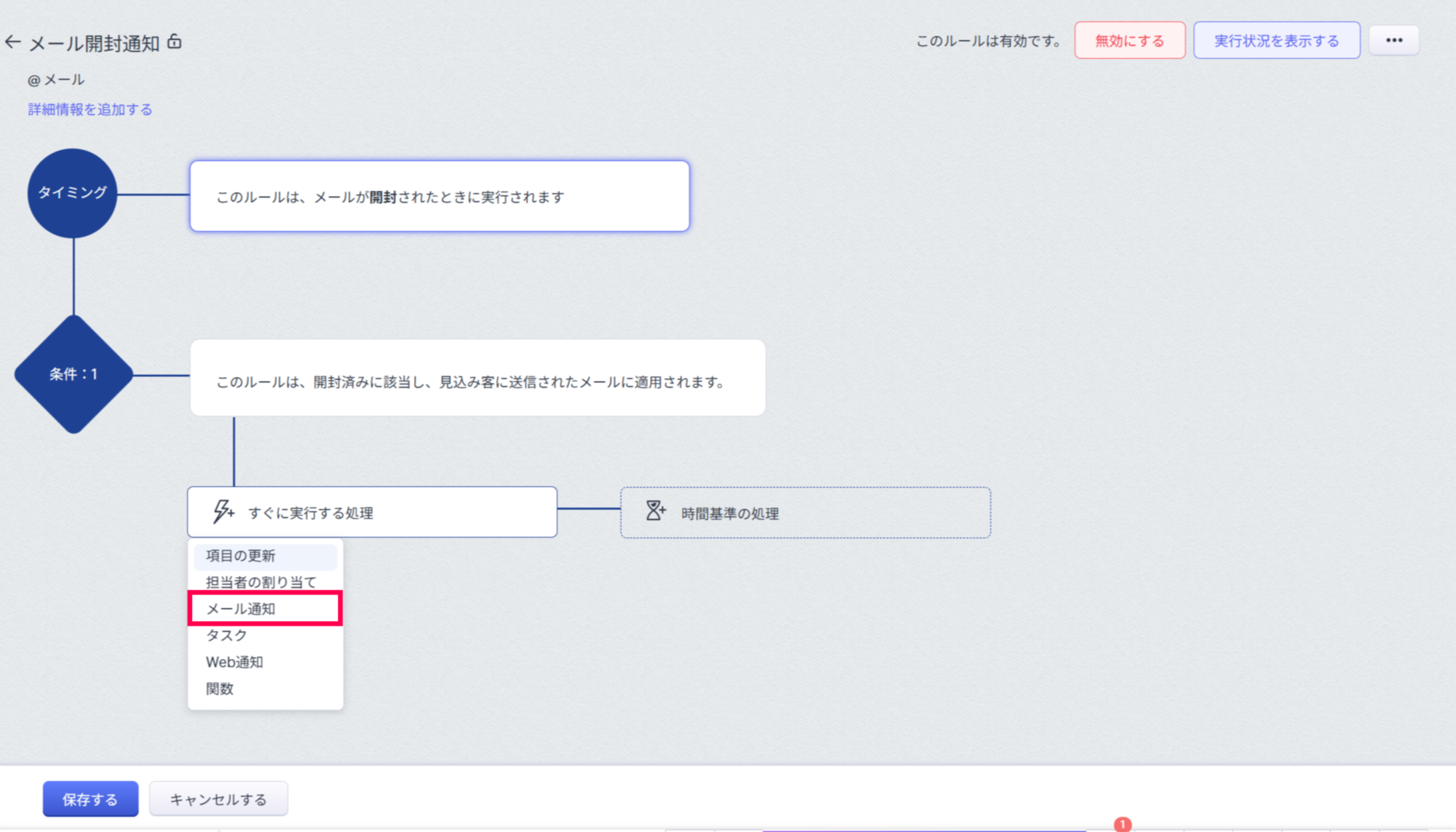Click the hourglass time-based action icon

655,511
